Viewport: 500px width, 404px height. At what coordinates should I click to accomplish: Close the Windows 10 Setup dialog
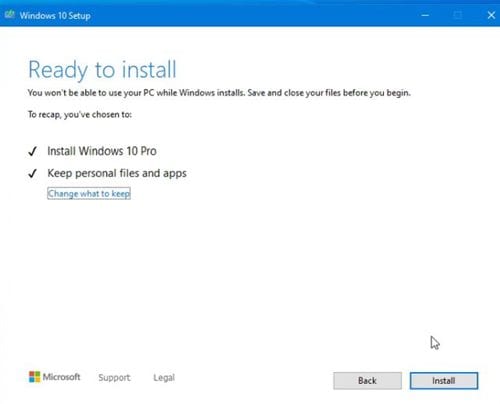point(491,15)
